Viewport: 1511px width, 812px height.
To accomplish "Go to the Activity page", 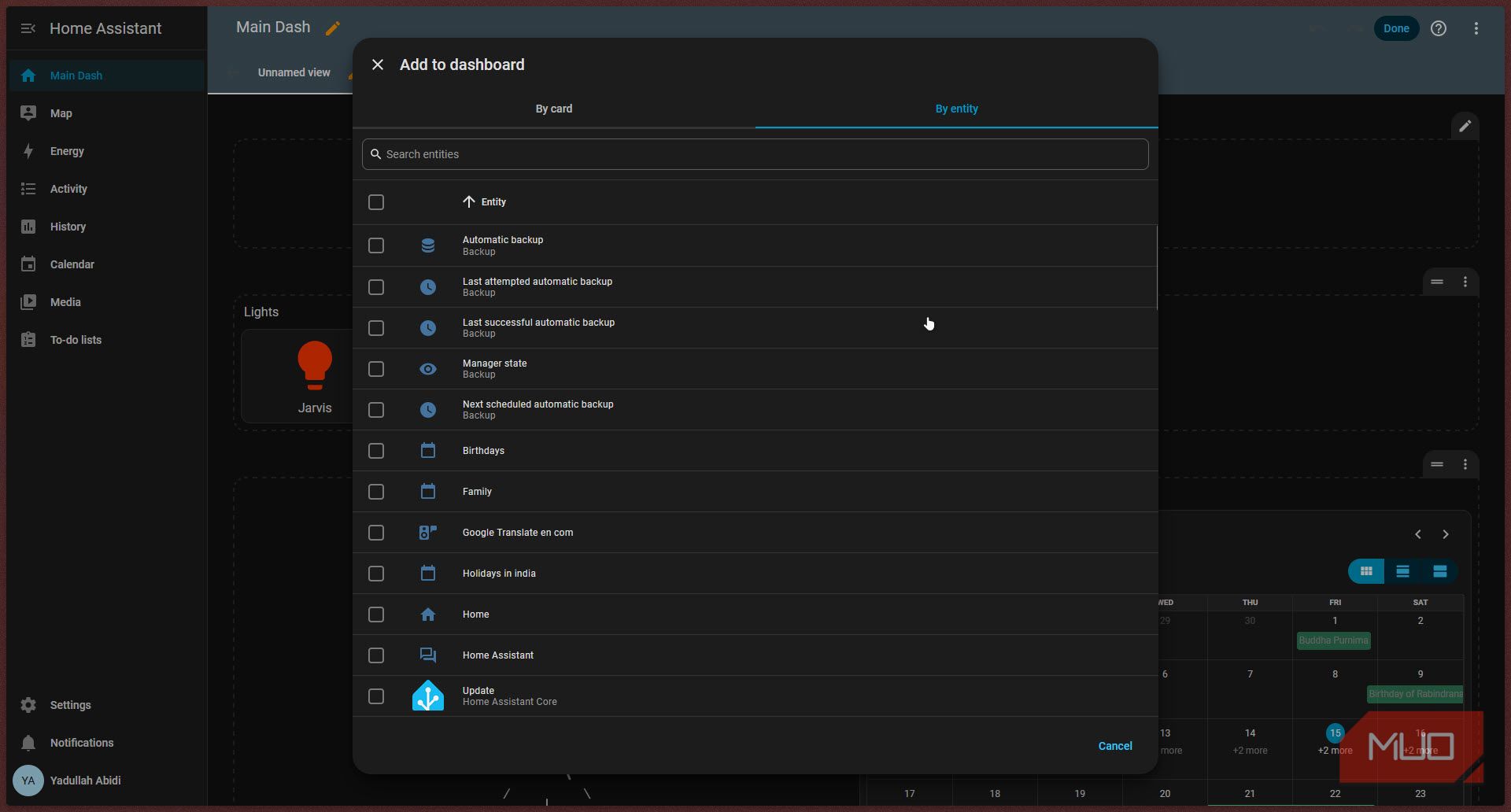I will click(x=107, y=189).
